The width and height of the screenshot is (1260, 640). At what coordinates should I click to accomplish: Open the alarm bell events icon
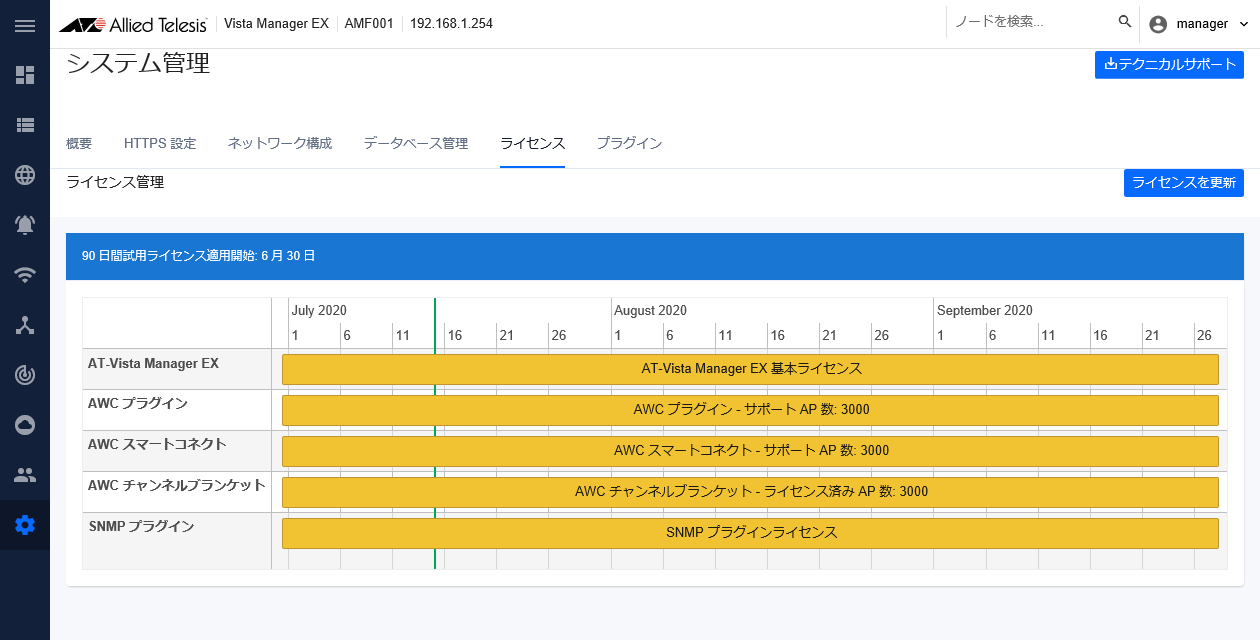click(x=25, y=225)
